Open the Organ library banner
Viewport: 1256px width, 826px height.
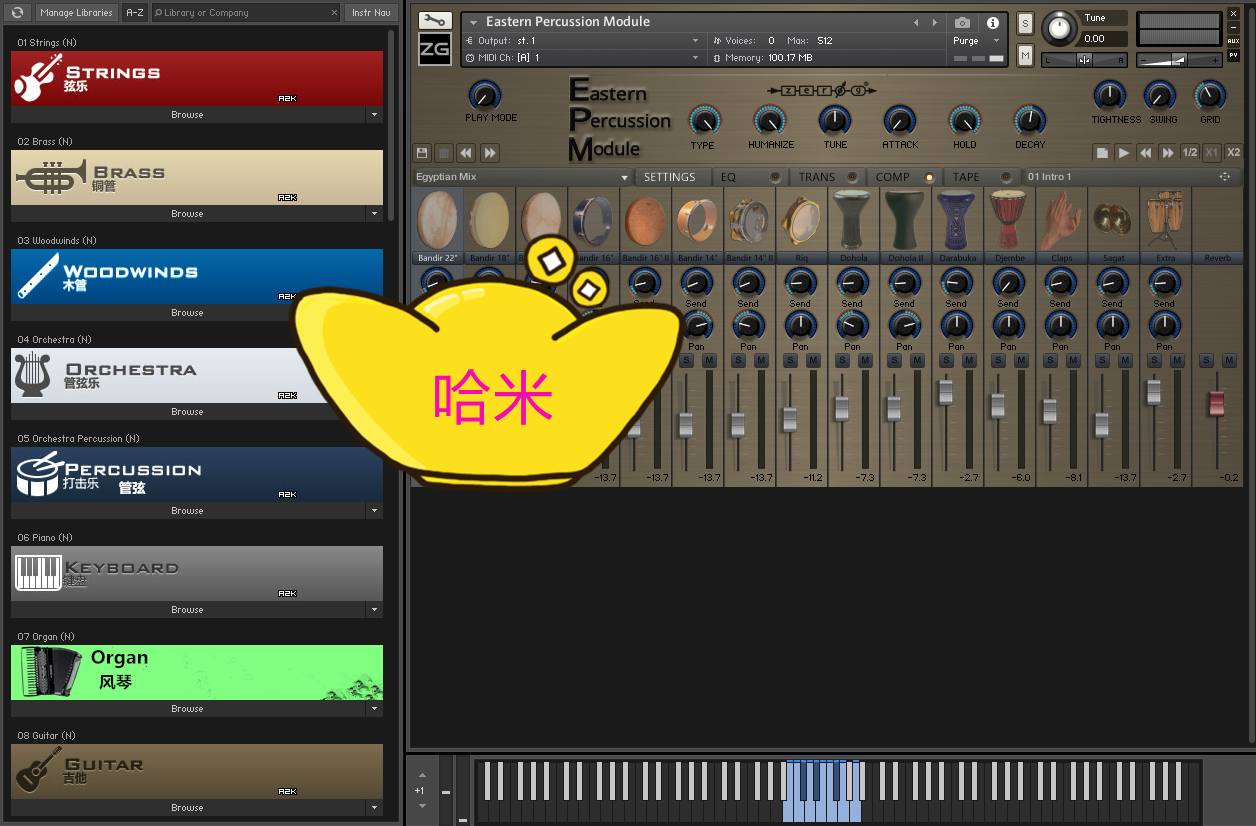pyautogui.click(x=197, y=672)
